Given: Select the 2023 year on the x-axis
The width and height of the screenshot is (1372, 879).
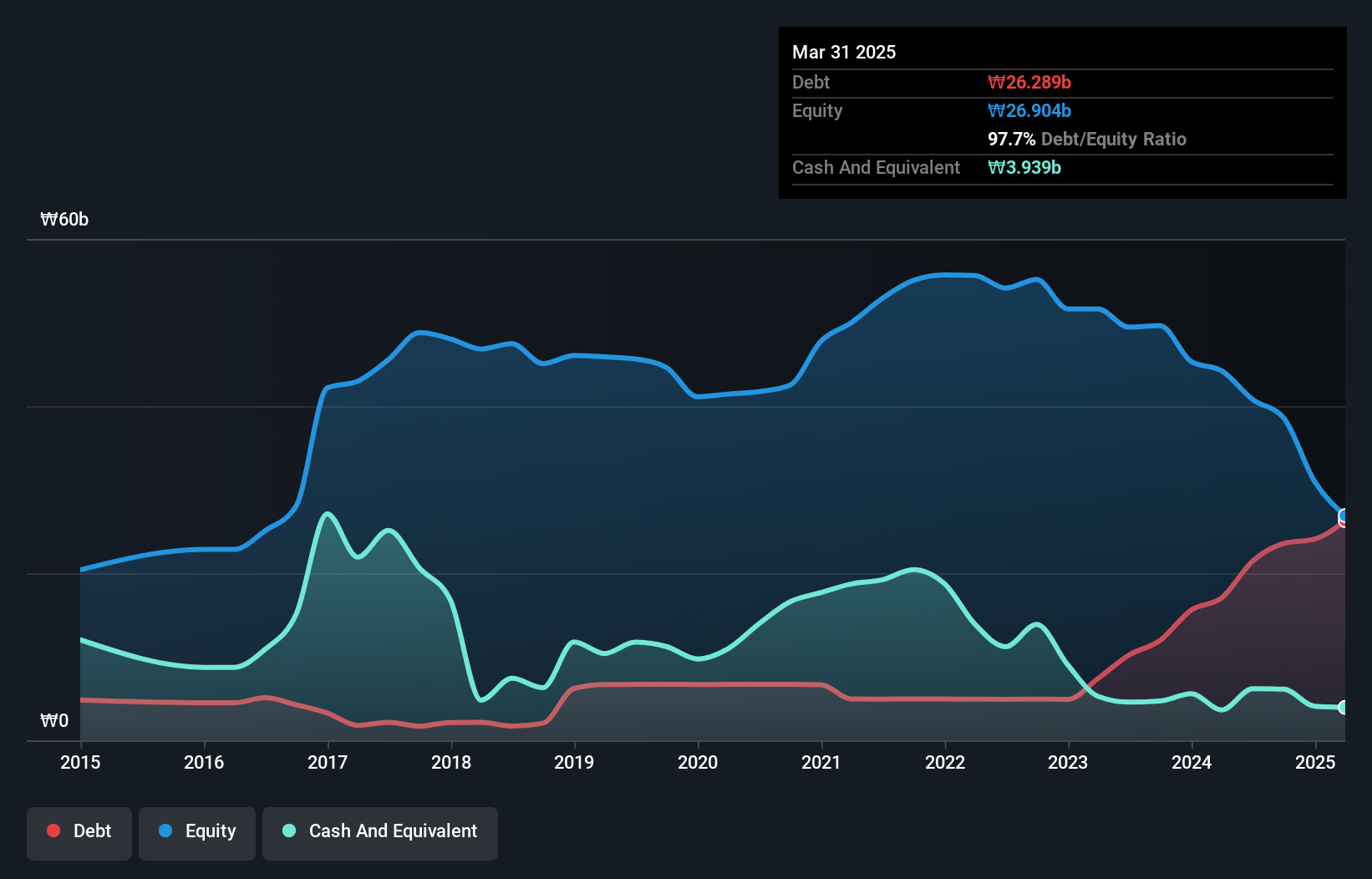Looking at the screenshot, I should 1068,762.
